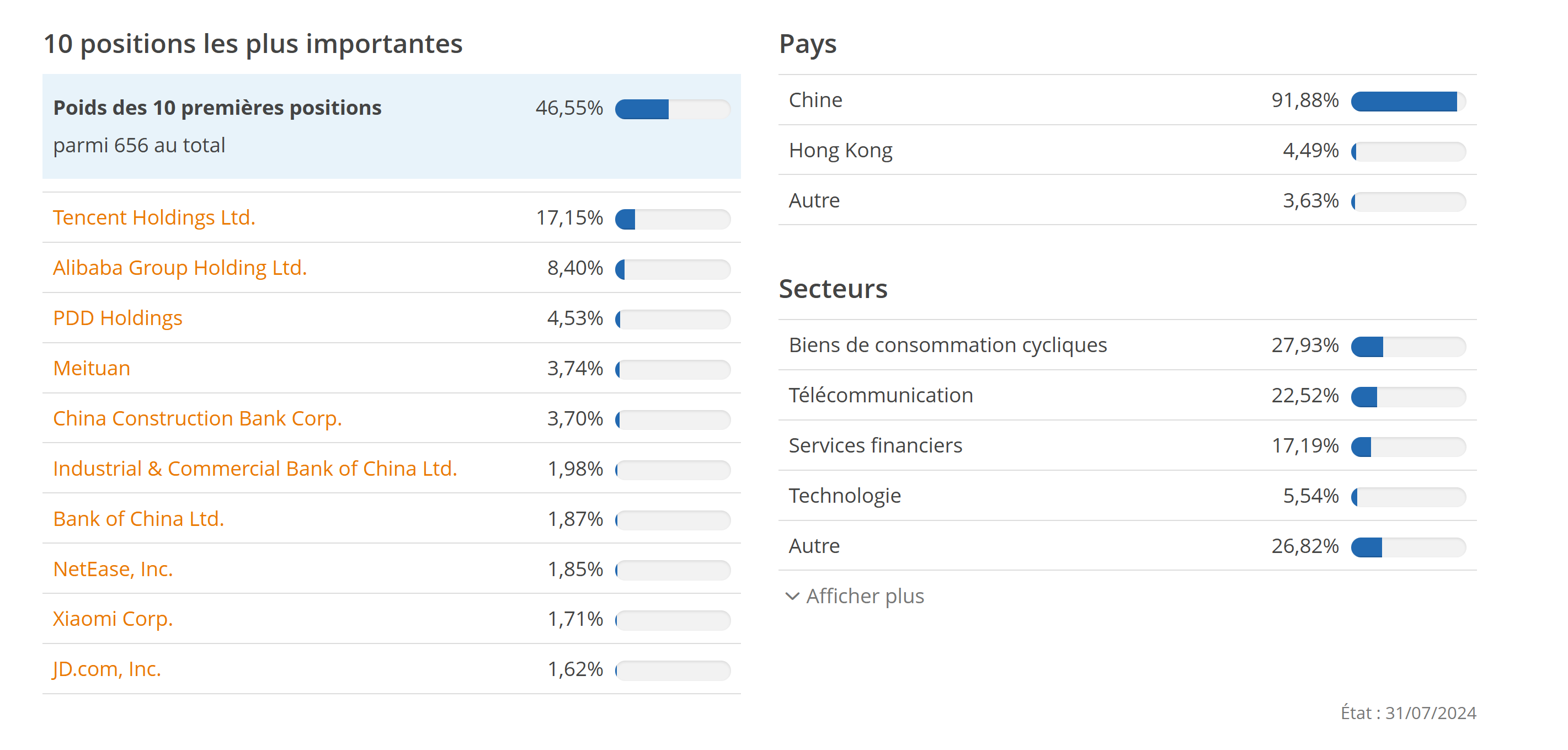This screenshot has height=750, width=1568.
Task: Click the Bank of China Ltd. link
Action: pos(138,519)
